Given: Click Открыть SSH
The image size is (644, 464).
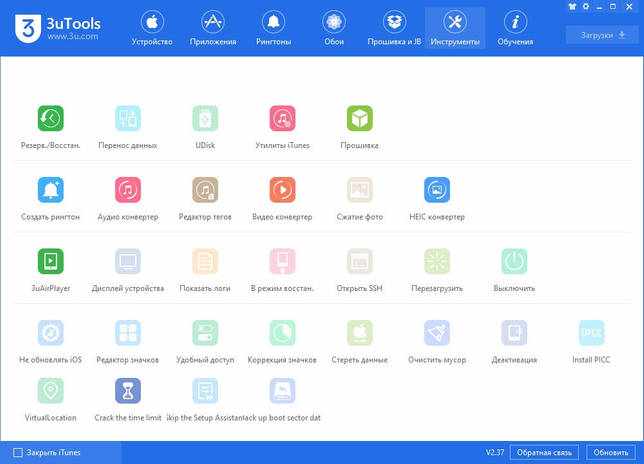Looking at the screenshot, I should click(359, 262).
